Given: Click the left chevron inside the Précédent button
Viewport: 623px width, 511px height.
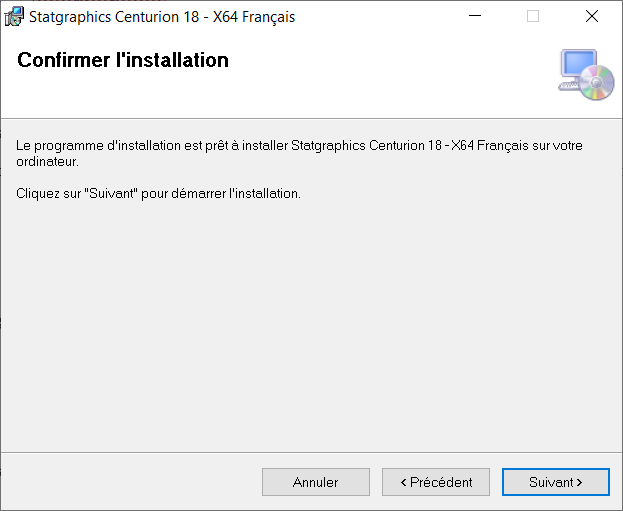Looking at the screenshot, I should point(403,482).
